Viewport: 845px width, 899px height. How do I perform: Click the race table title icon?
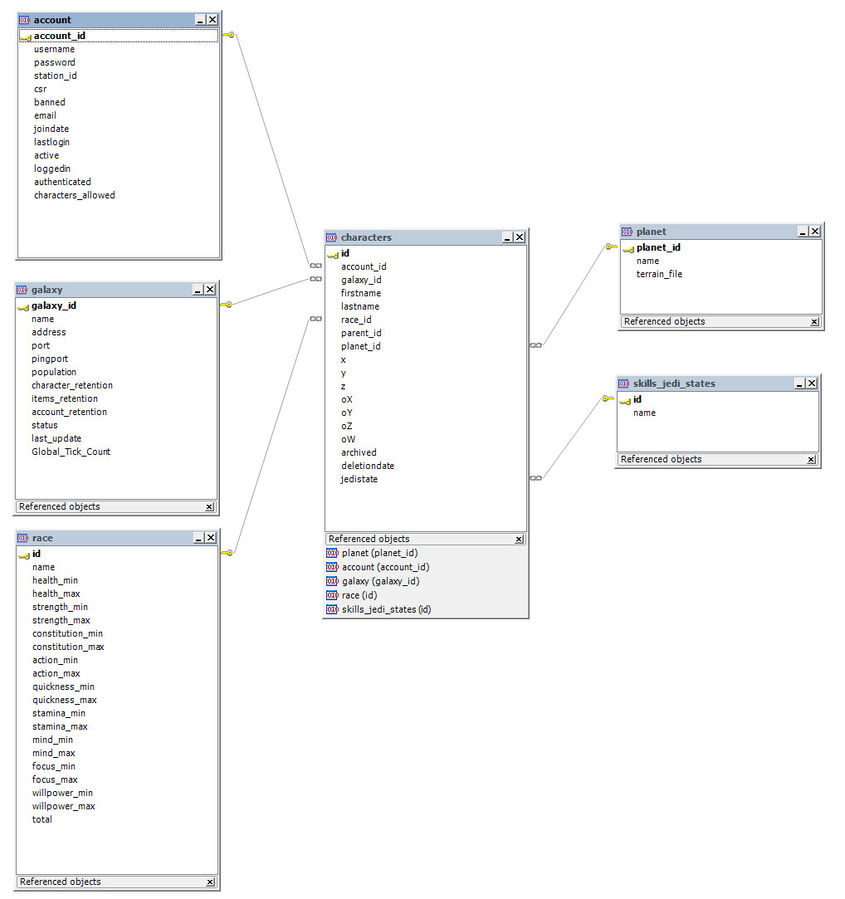[x=23, y=538]
